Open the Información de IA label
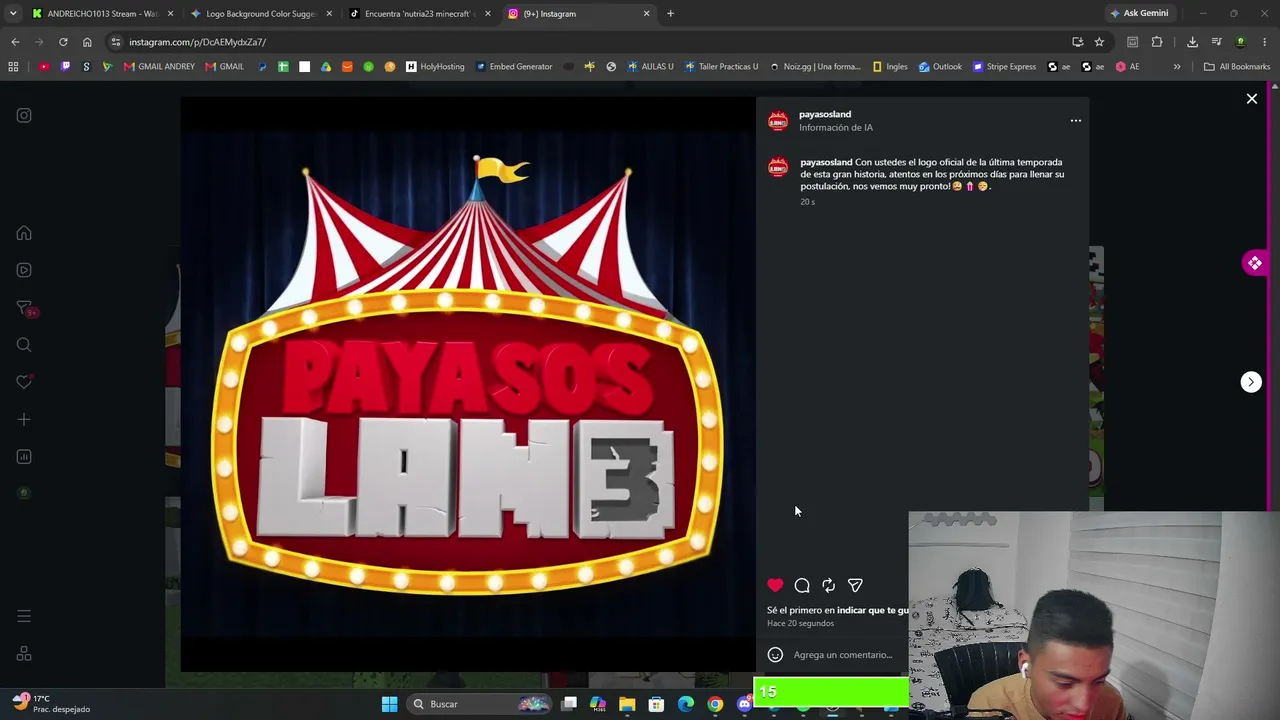 836,128
